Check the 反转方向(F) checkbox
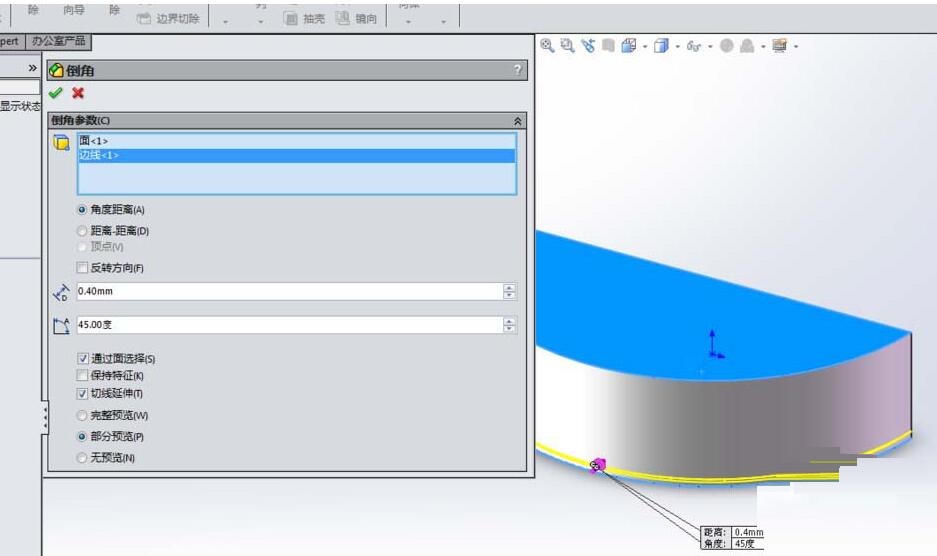This screenshot has width=937, height=556. tap(82, 267)
